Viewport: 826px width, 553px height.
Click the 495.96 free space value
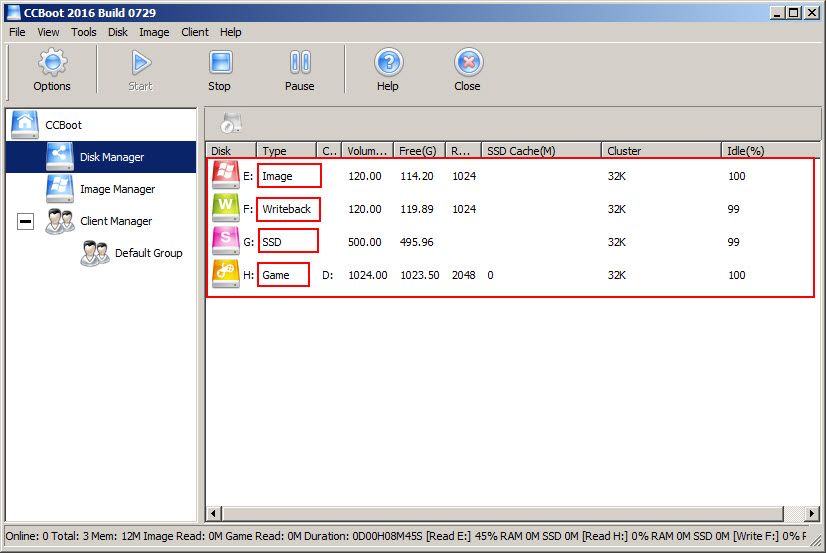[x=417, y=242]
